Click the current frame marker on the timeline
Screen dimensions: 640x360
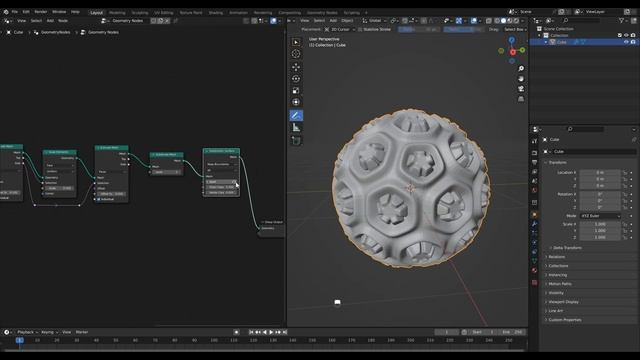[20, 340]
